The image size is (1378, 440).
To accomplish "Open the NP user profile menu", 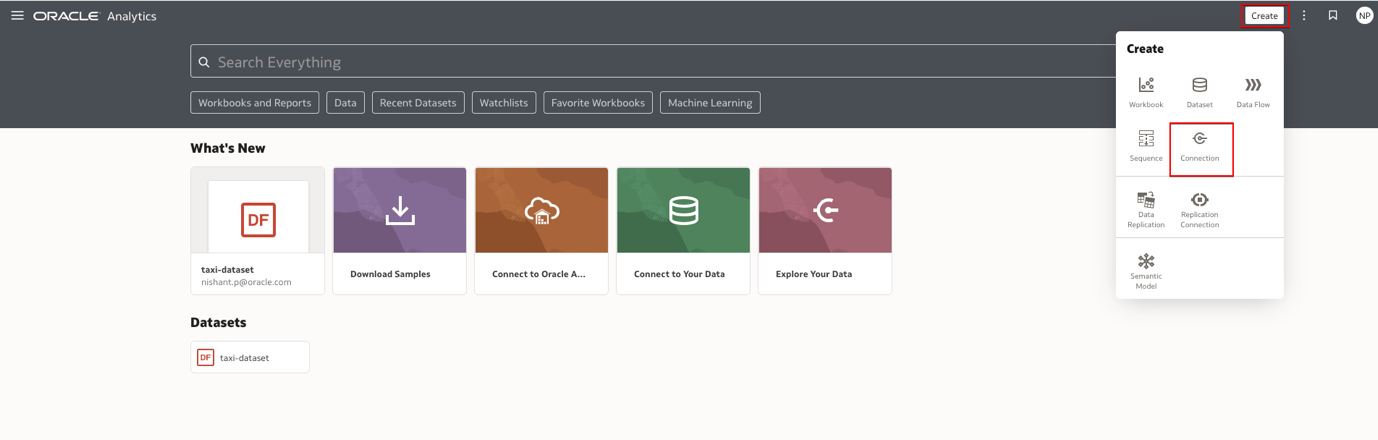I will click(1364, 16).
